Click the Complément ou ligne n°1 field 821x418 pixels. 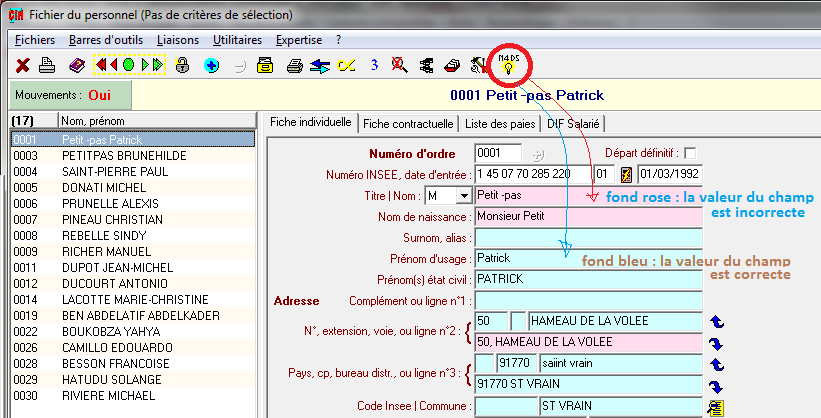pyautogui.click(x=588, y=301)
